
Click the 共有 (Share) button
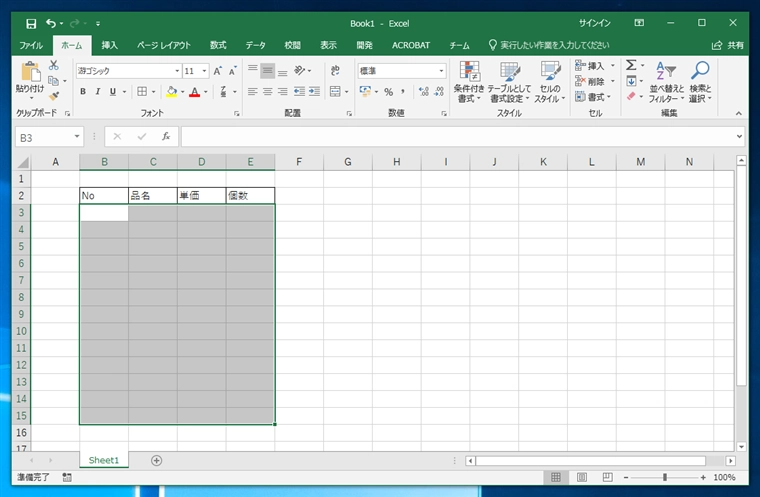[729, 45]
